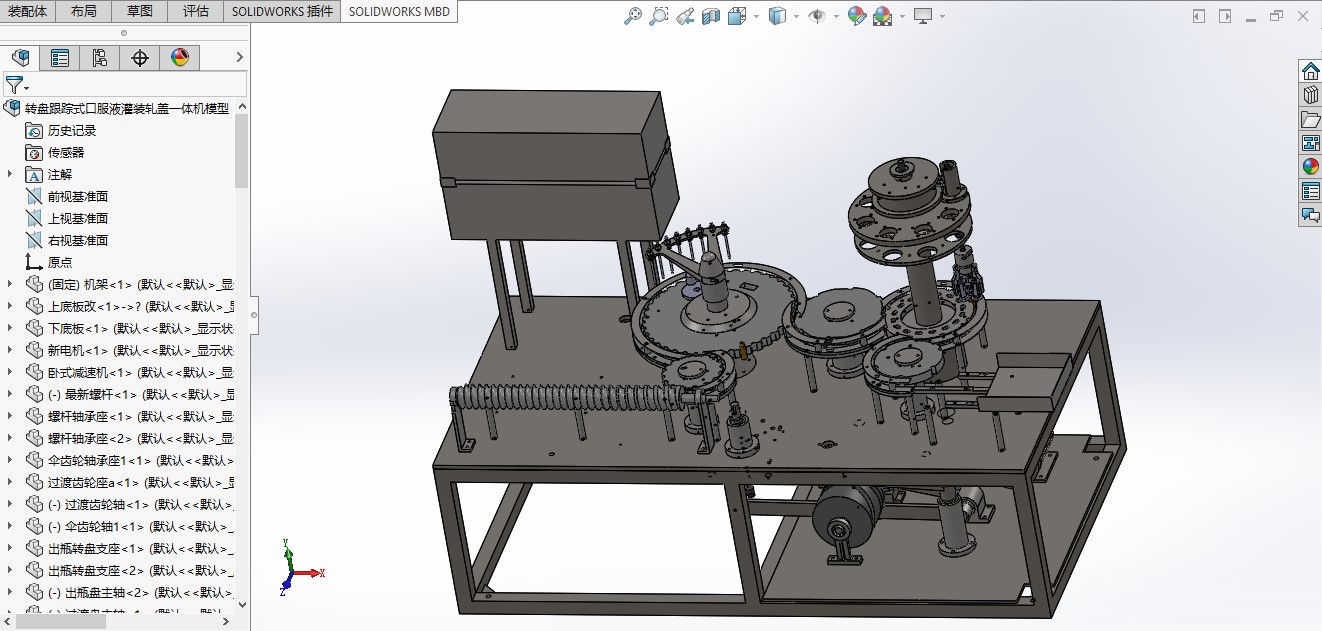Open the Design Library task pane icon
The width and height of the screenshot is (1322, 631).
1310,95
